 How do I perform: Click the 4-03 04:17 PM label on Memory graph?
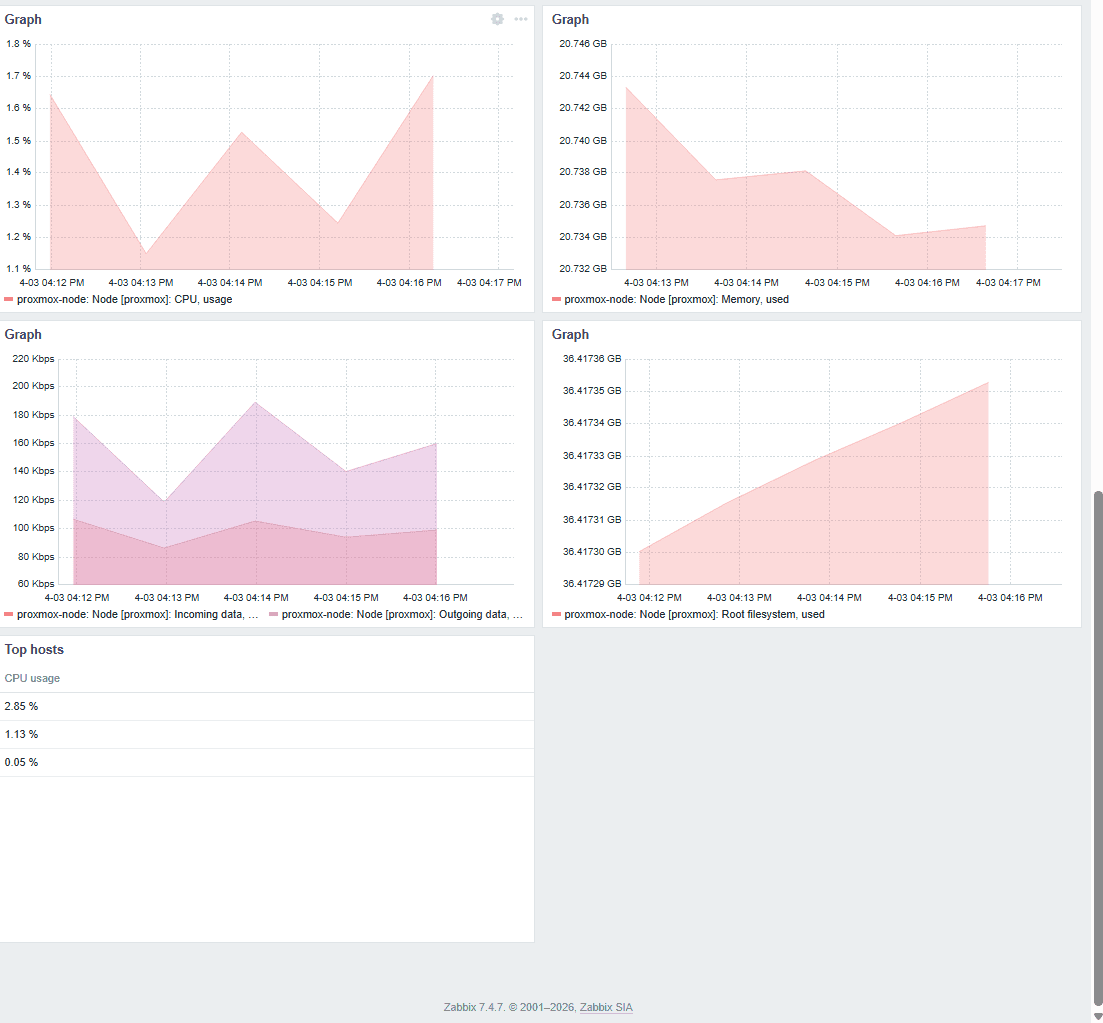[1008, 283]
